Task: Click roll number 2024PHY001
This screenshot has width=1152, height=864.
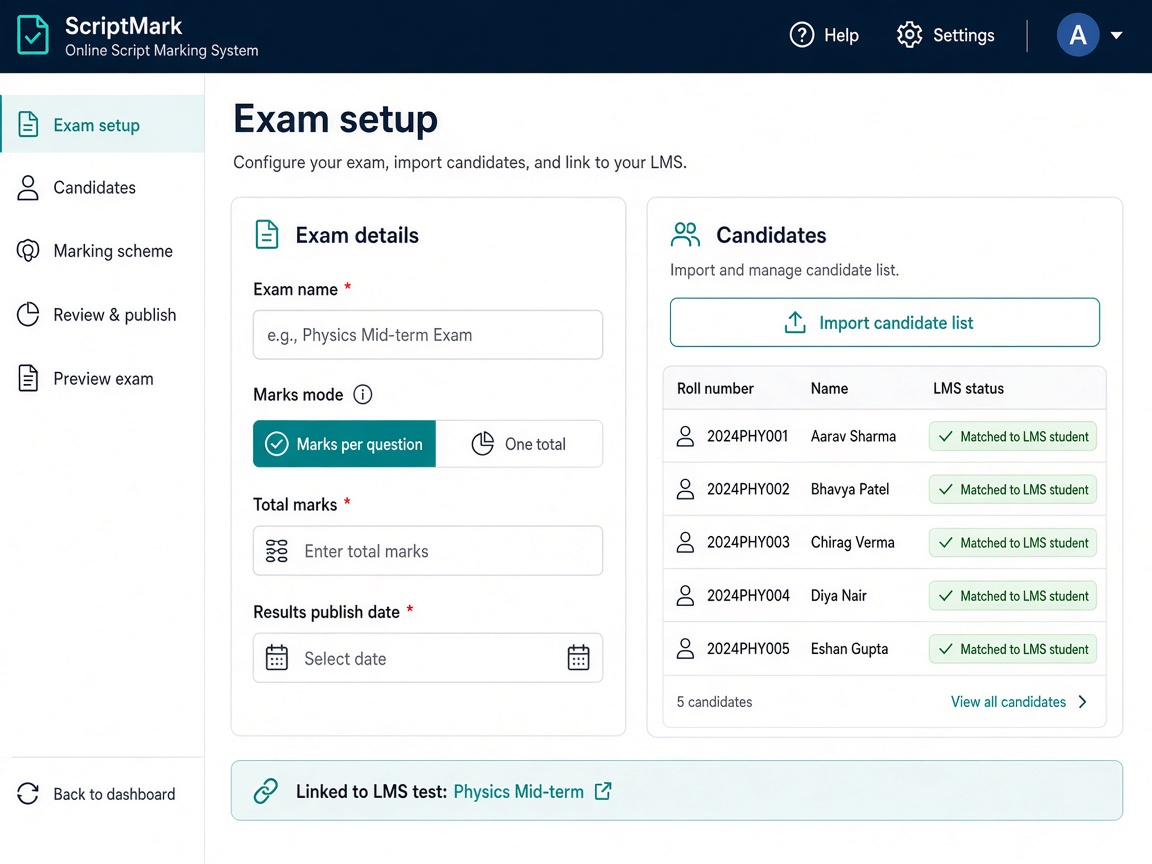Action: pyautogui.click(x=748, y=436)
